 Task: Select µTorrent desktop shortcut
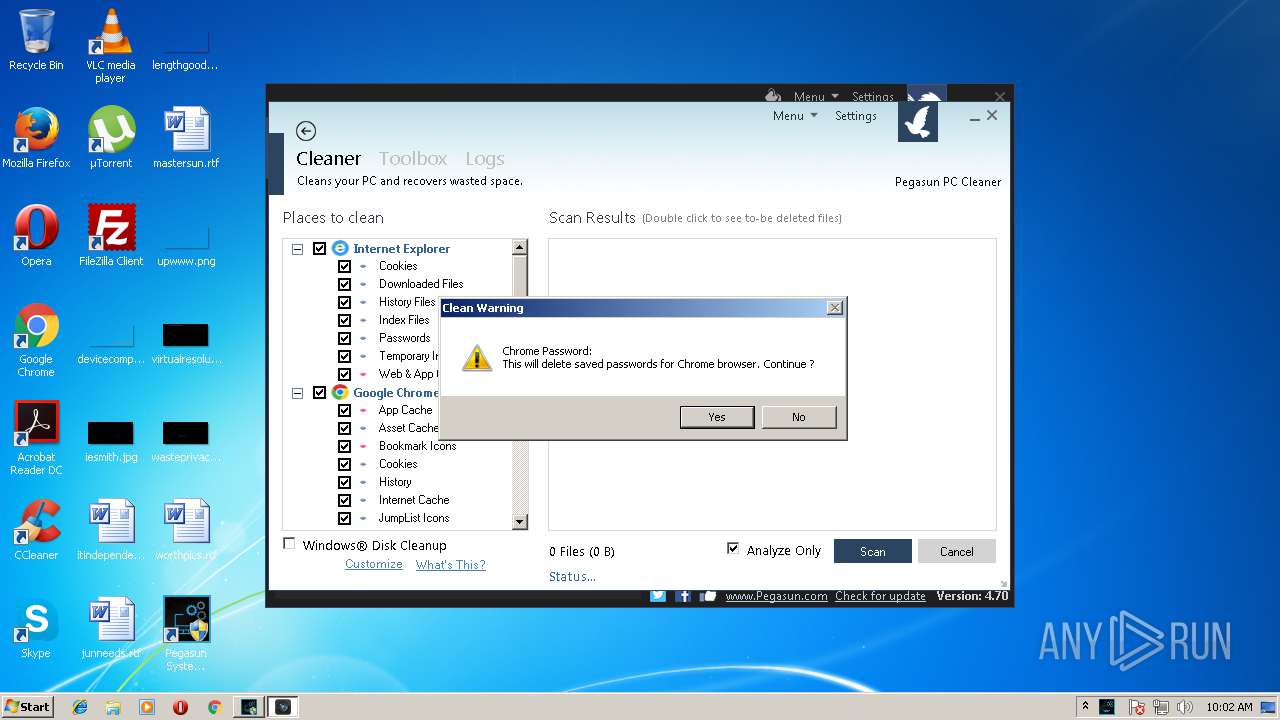click(x=111, y=138)
